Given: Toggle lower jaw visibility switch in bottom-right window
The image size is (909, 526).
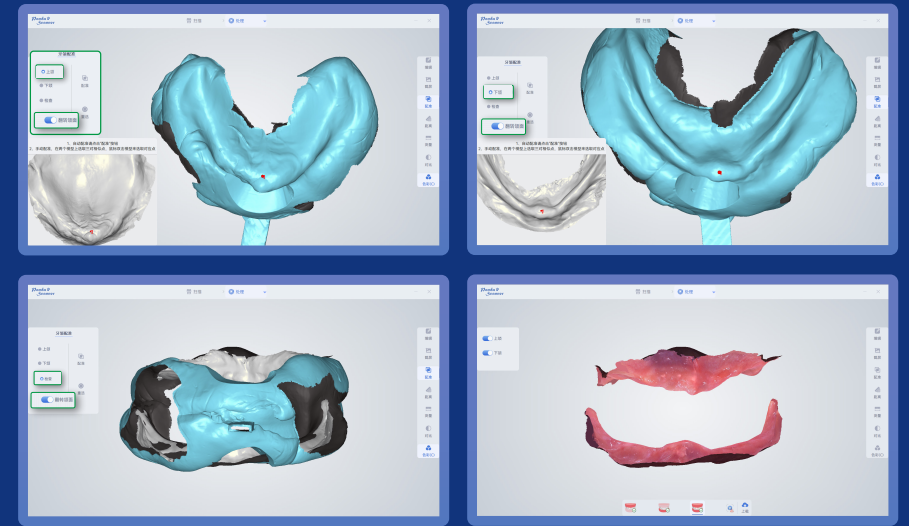Looking at the screenshot, I should [488, 353].
